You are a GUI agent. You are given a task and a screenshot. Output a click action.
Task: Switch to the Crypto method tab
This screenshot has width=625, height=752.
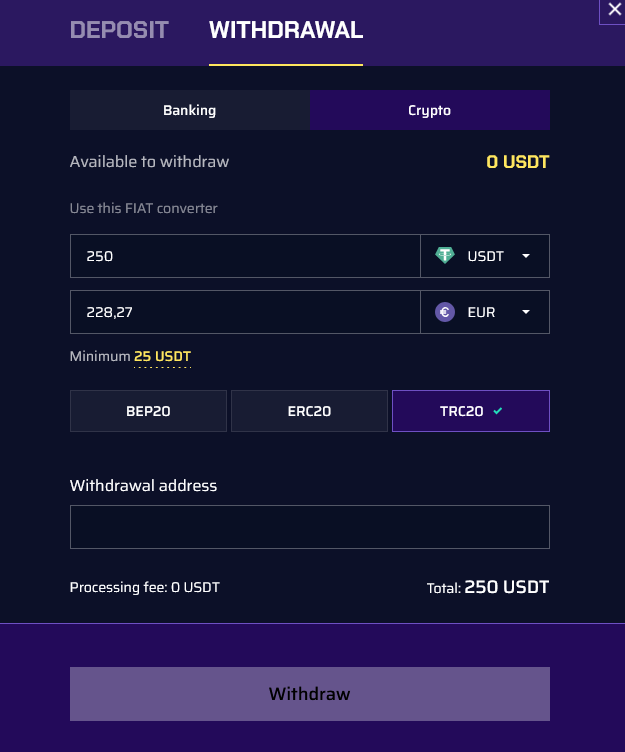(x=430, y=110)
